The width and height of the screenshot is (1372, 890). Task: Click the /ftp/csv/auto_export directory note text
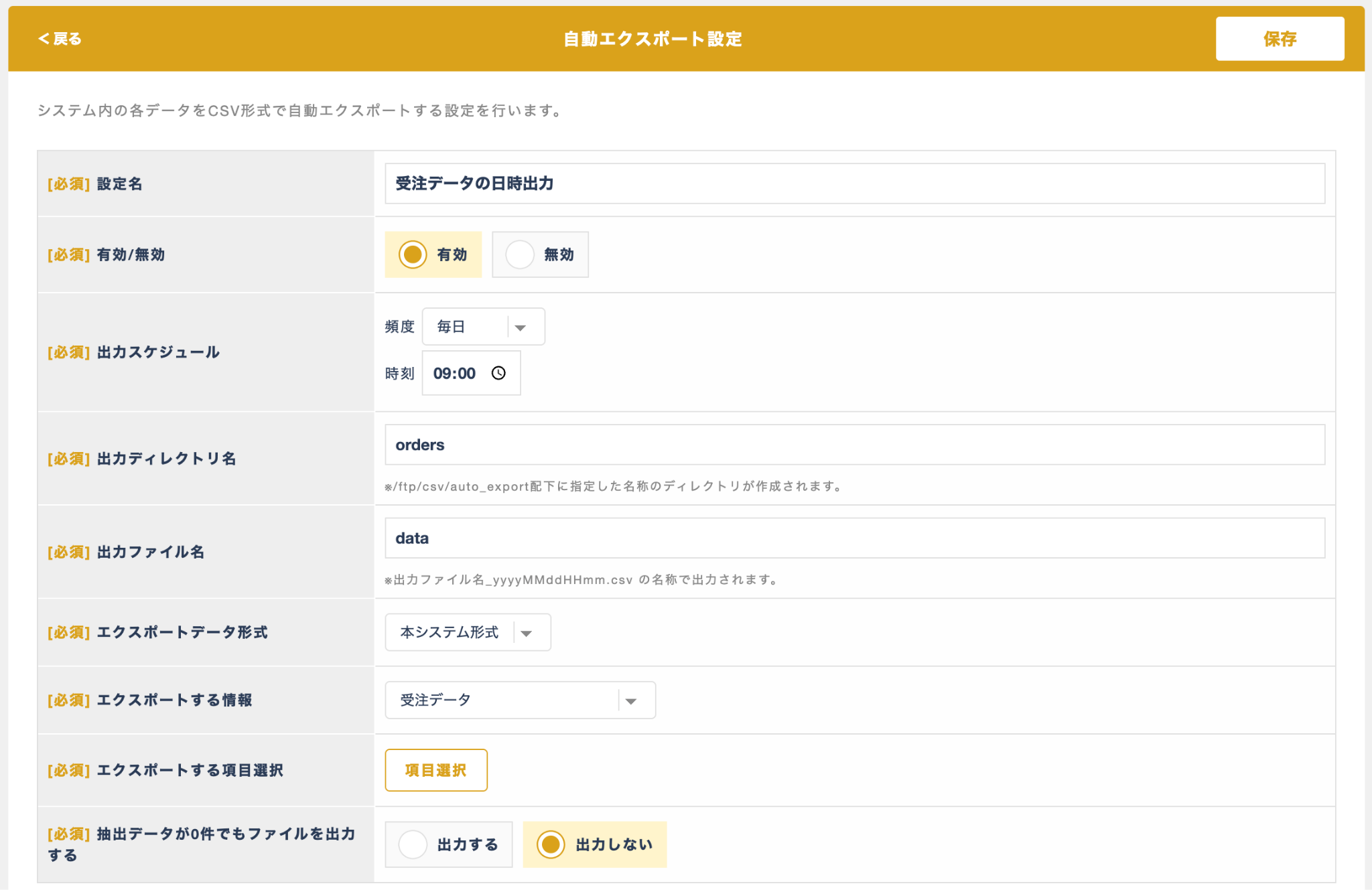click(613, 486)
